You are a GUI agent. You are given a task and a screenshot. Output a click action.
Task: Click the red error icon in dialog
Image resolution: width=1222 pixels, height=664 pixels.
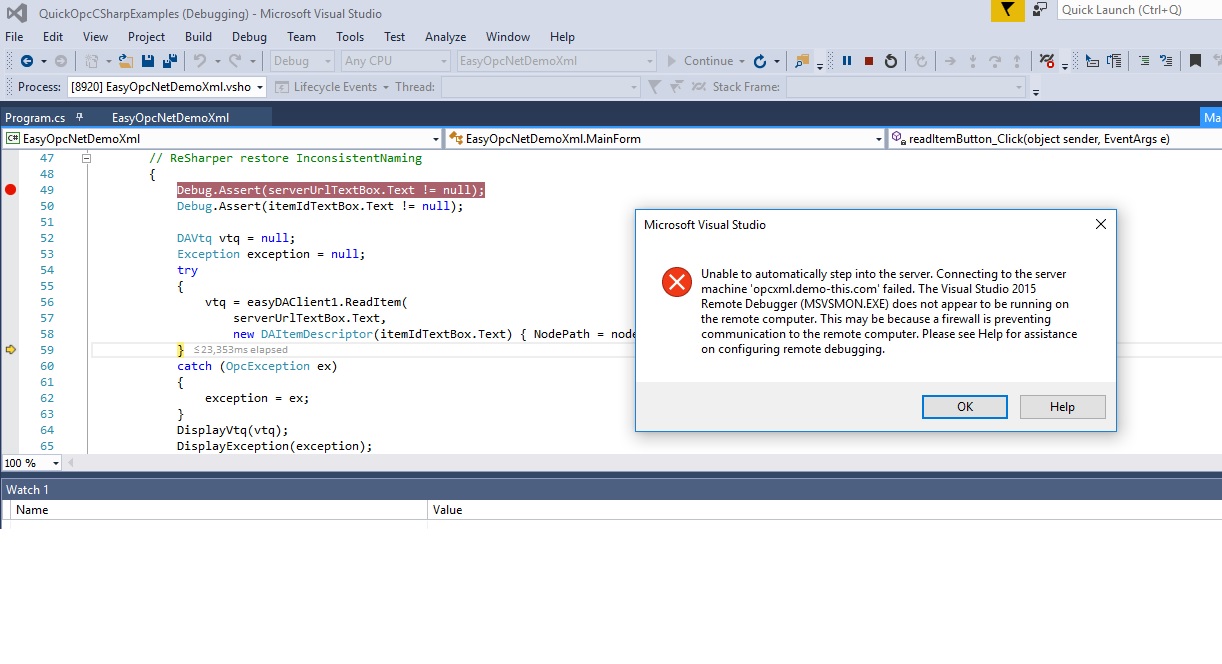coord(677,282)
